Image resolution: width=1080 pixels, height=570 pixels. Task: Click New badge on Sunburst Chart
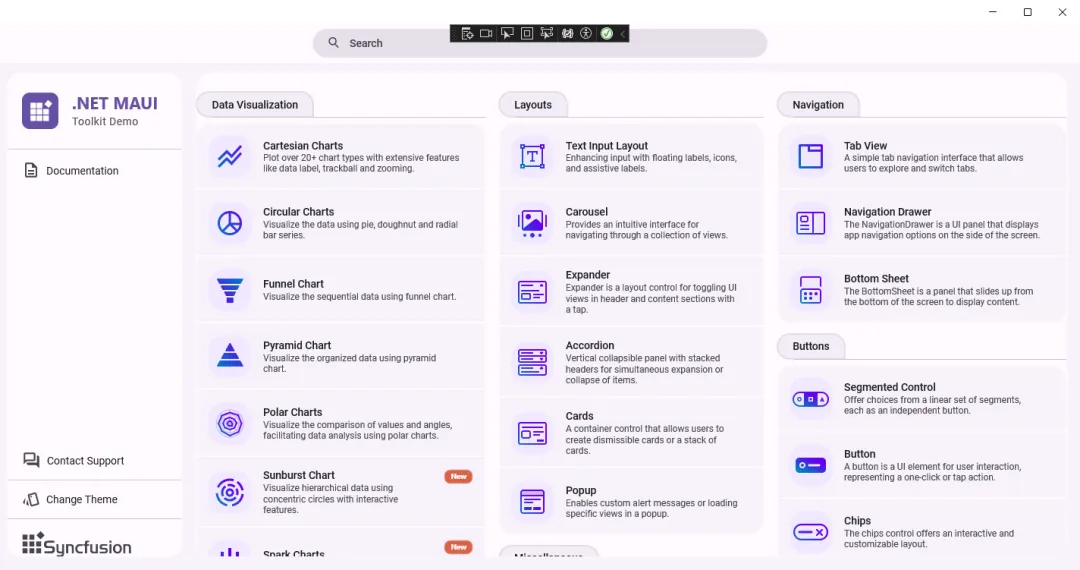tap(458, 476)
